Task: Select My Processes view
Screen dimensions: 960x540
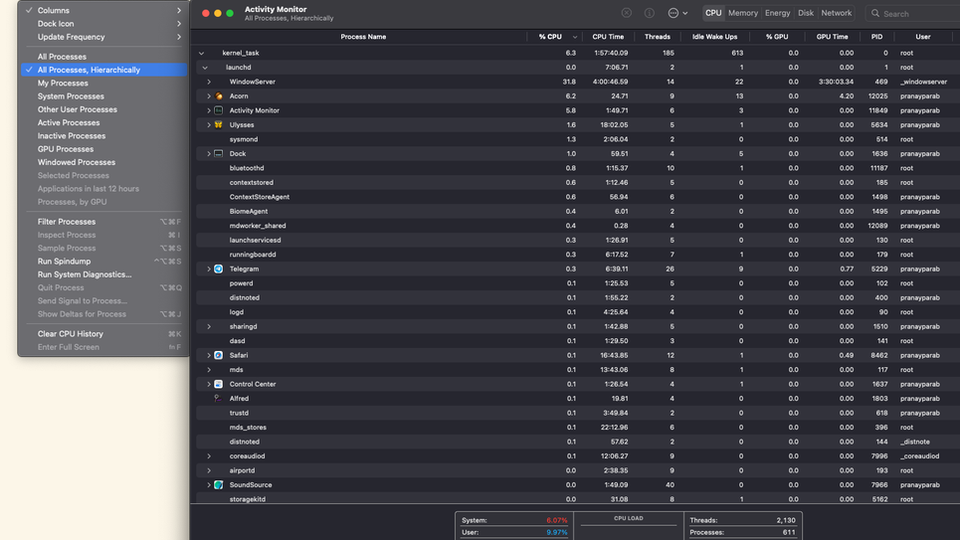Action: pos(103,83)
